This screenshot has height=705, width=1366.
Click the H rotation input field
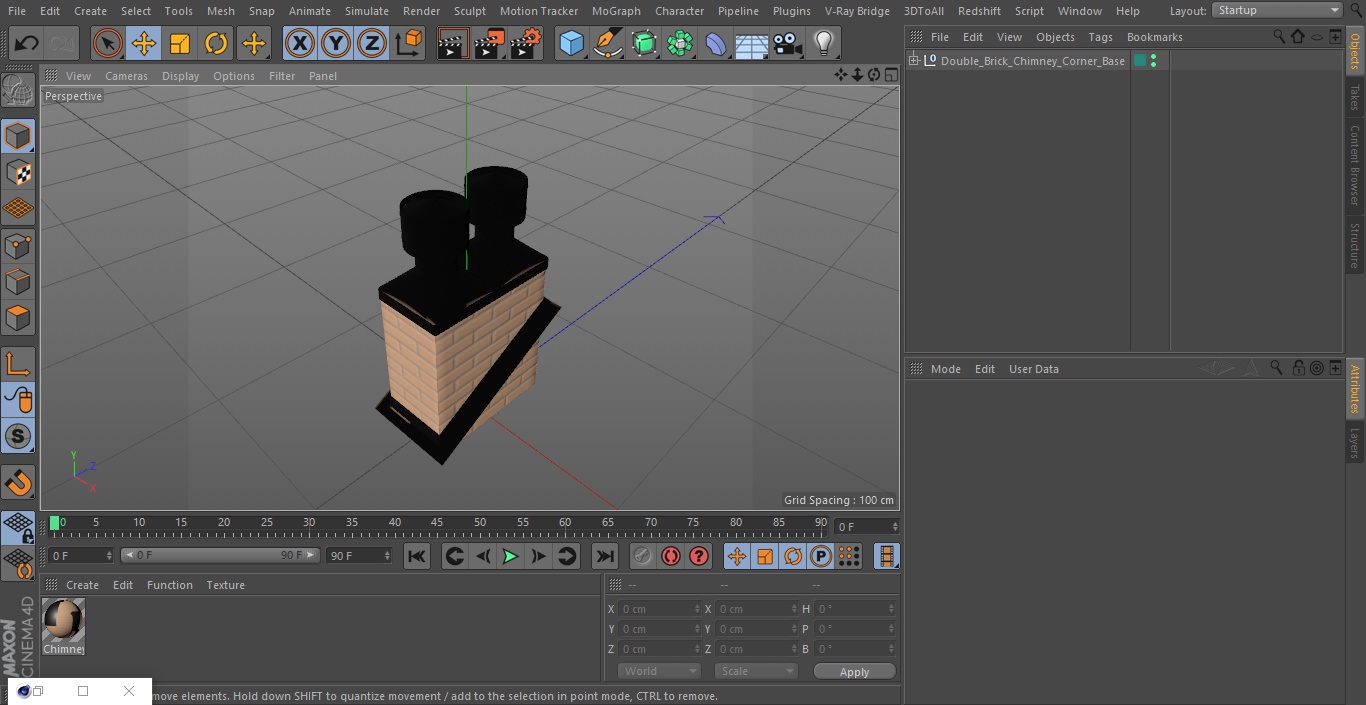(x=855, y=609)
